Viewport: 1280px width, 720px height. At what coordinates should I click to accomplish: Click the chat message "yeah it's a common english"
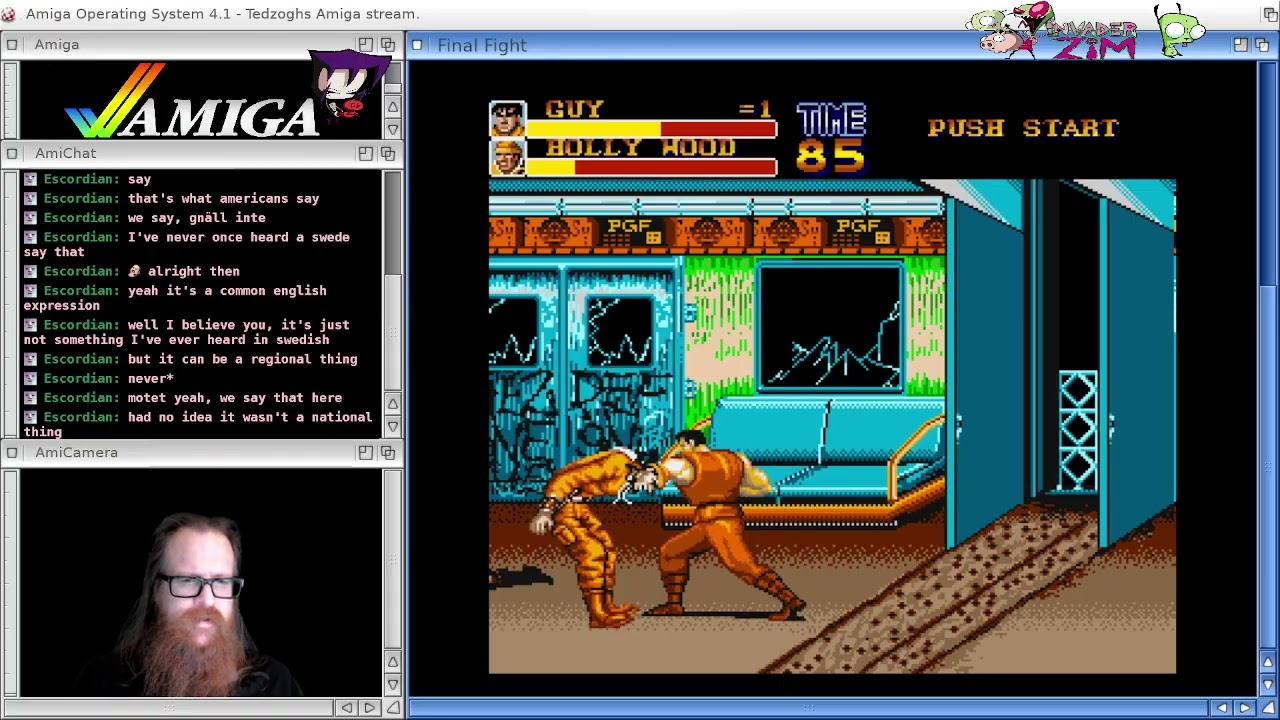tap(227, 291)
